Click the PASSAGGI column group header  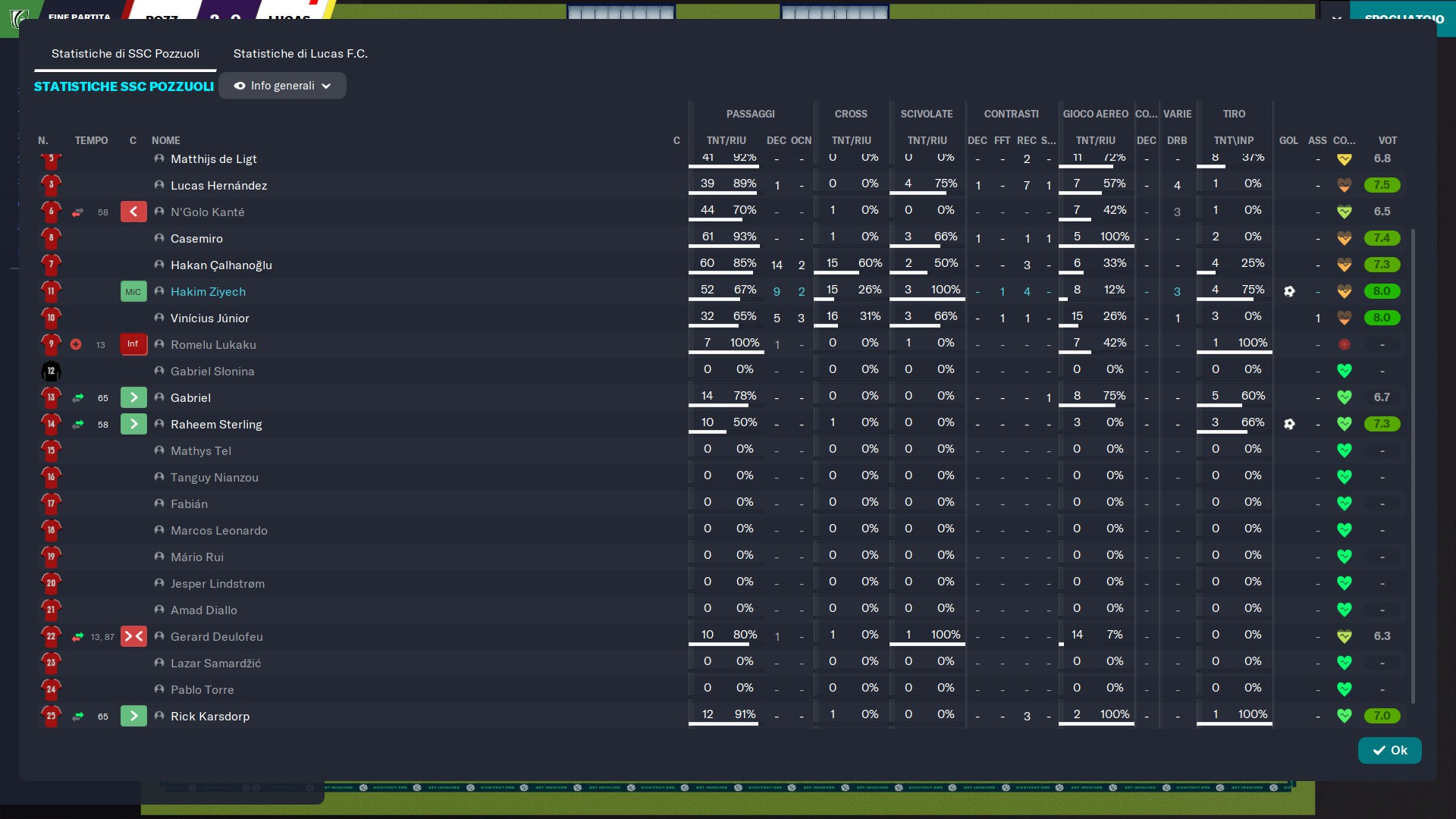[x=750, y=114]
